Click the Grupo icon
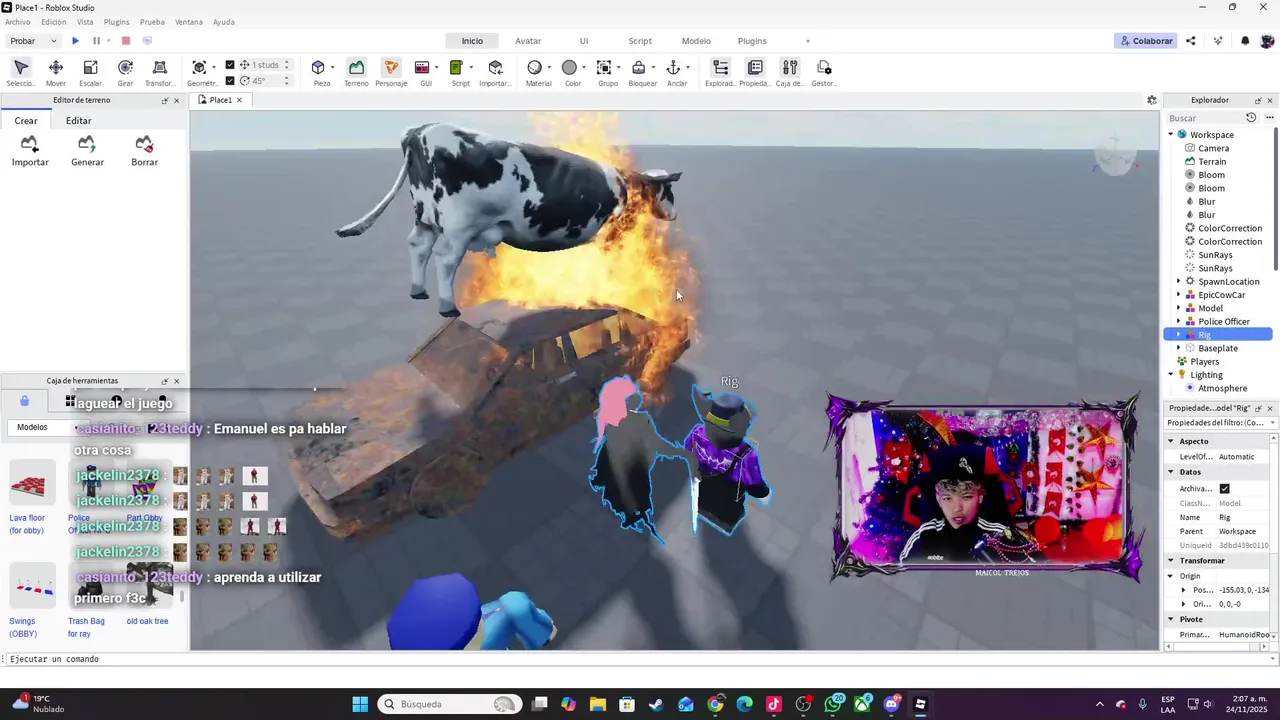 (x=604, y=68)
